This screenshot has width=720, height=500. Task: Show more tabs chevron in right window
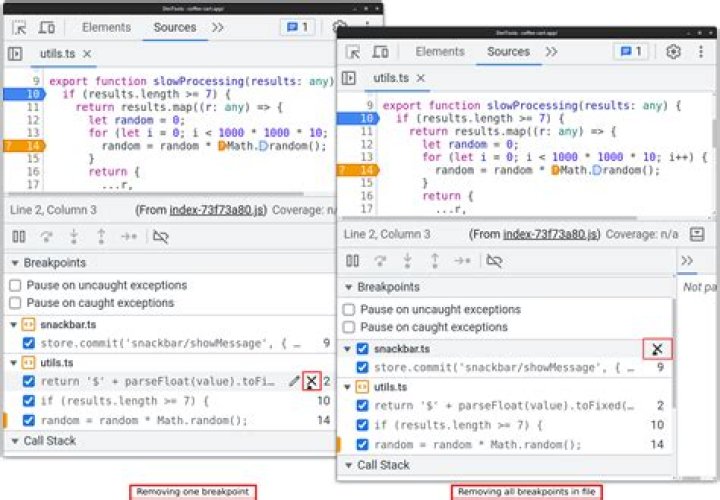pyautogui.click(x=551, y=52)
